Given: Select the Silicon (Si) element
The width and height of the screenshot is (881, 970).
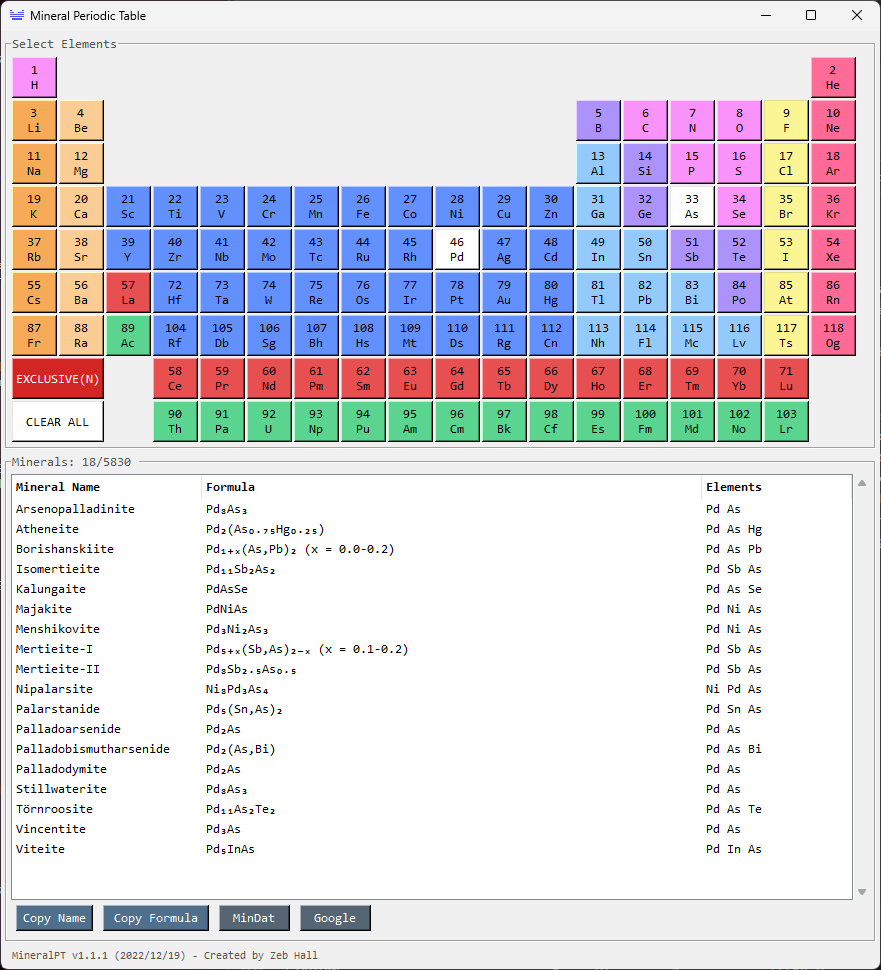Looking at the screenshot, I should click(645, 164).
